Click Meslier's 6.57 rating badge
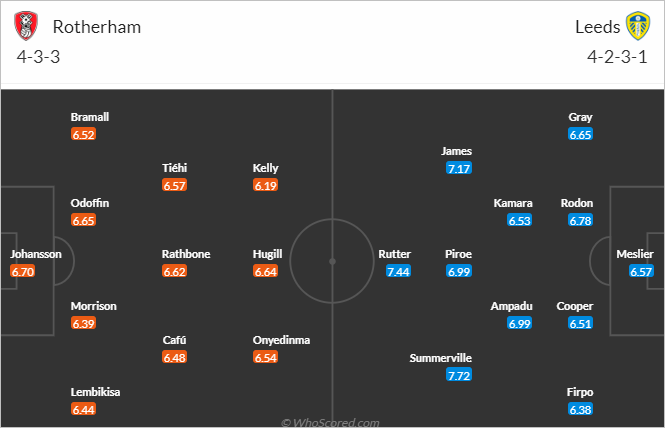The height and width of the screenshot is (428, 665). tap(641, 271)
